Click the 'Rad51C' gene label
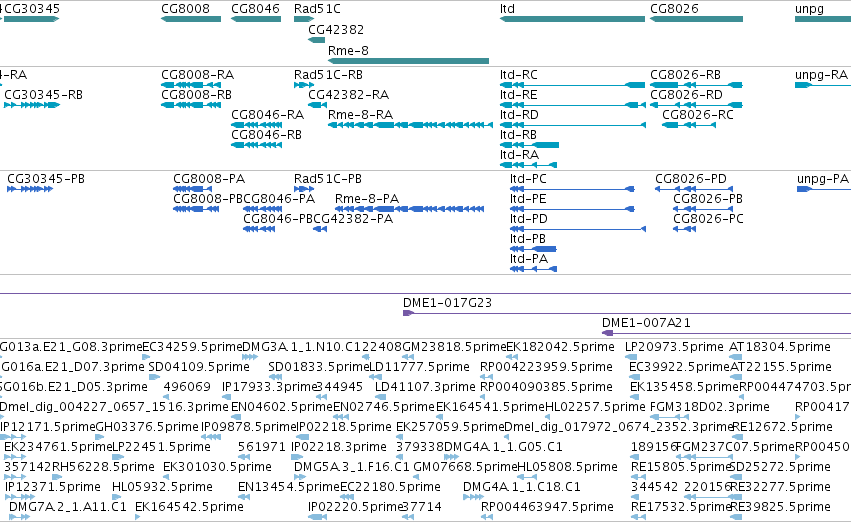Viewport: 851px width, 522px height. point(317,9)
